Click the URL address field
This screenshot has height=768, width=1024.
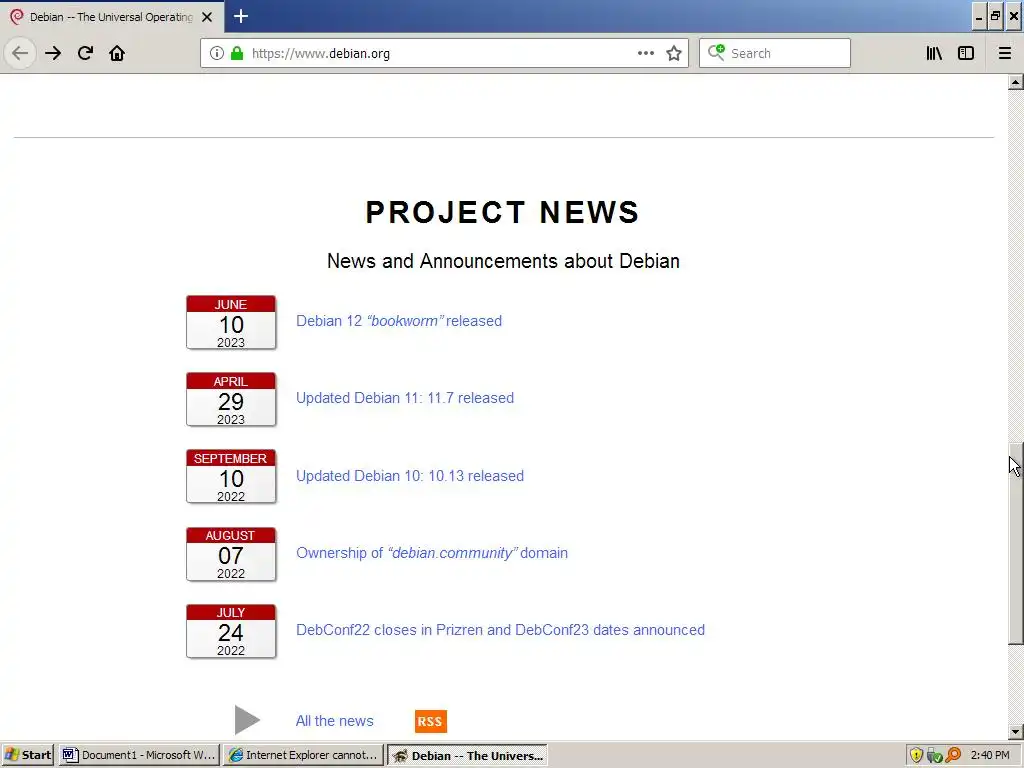(x=444, y=53)
